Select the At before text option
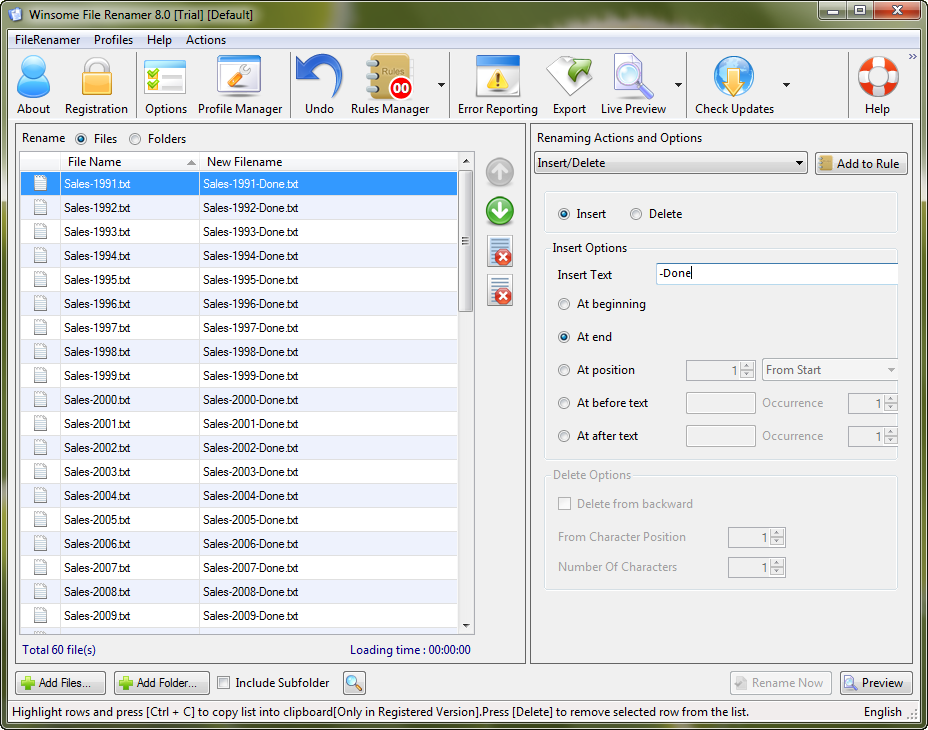This screenshot has height=730, width=928. pos(564,403)
